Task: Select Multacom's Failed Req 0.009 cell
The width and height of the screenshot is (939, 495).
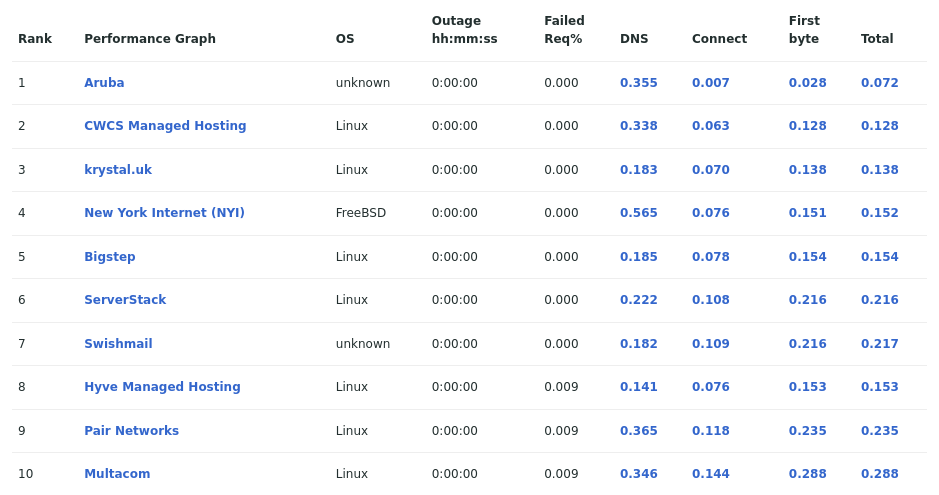Action: pyautogui.click(x=561, y=473)
